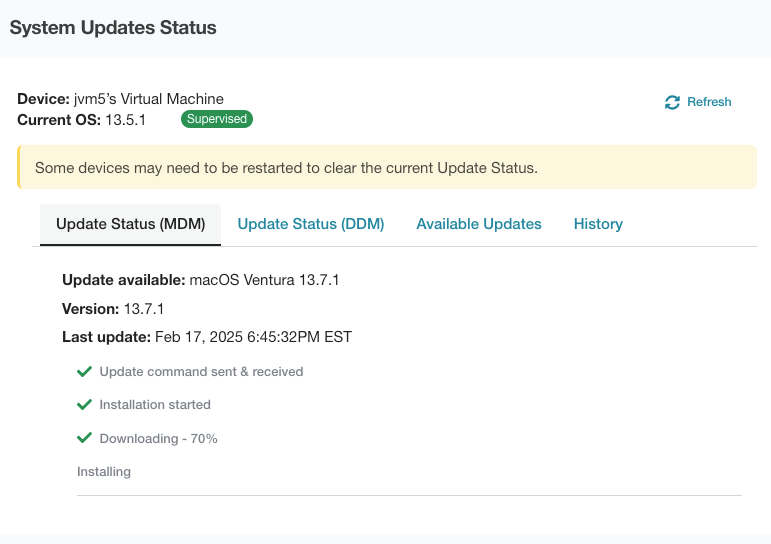771x544 pixels.
Task: Click the Update available macOS Ventura line
Action: tap(201, 280)
